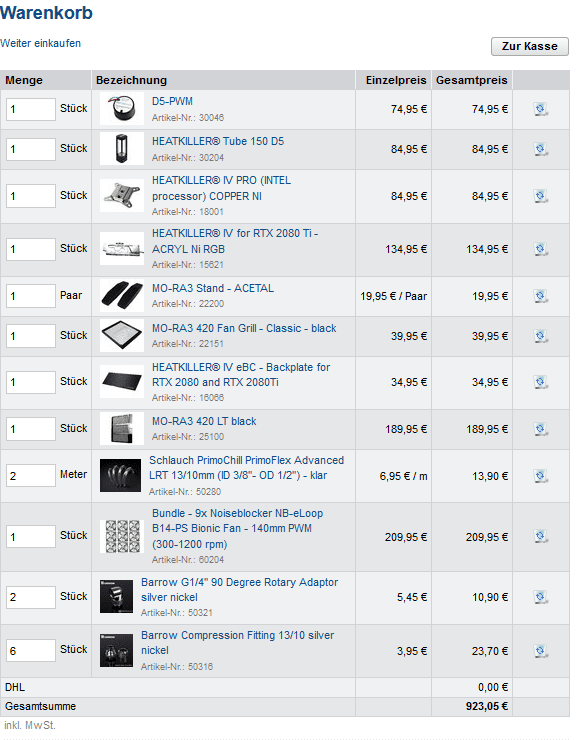Focus the quantity field for HEATKILLER Tube 150 D5
Image resolution: width=576 pixels, height=740 pixels.
point(31,149)
